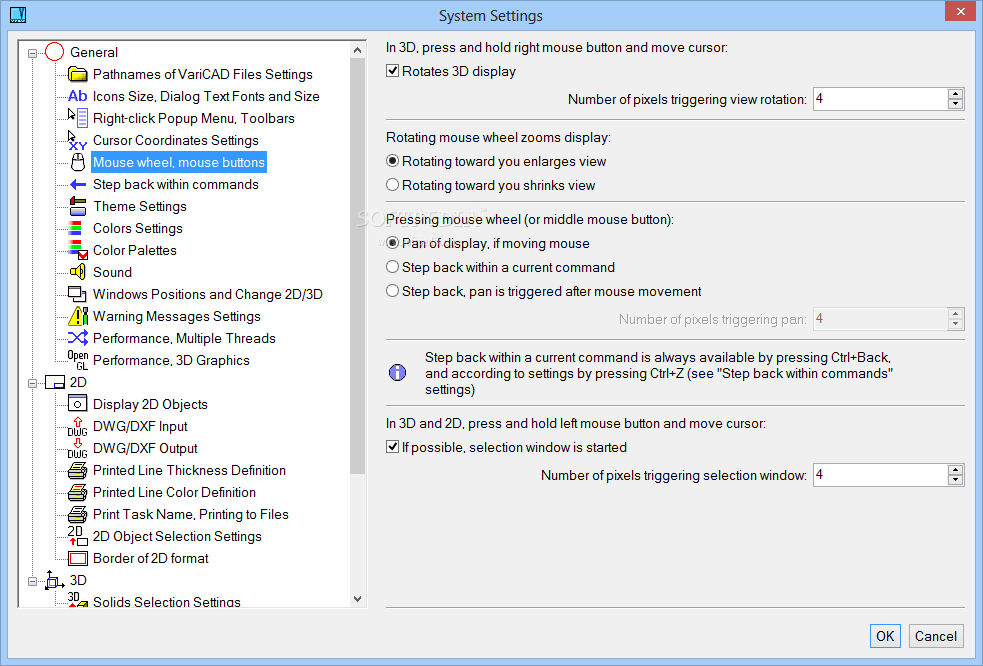Select Rotating toward you shrinks view
The width and height of the screenshot is (983, 666).
[392, 185]
